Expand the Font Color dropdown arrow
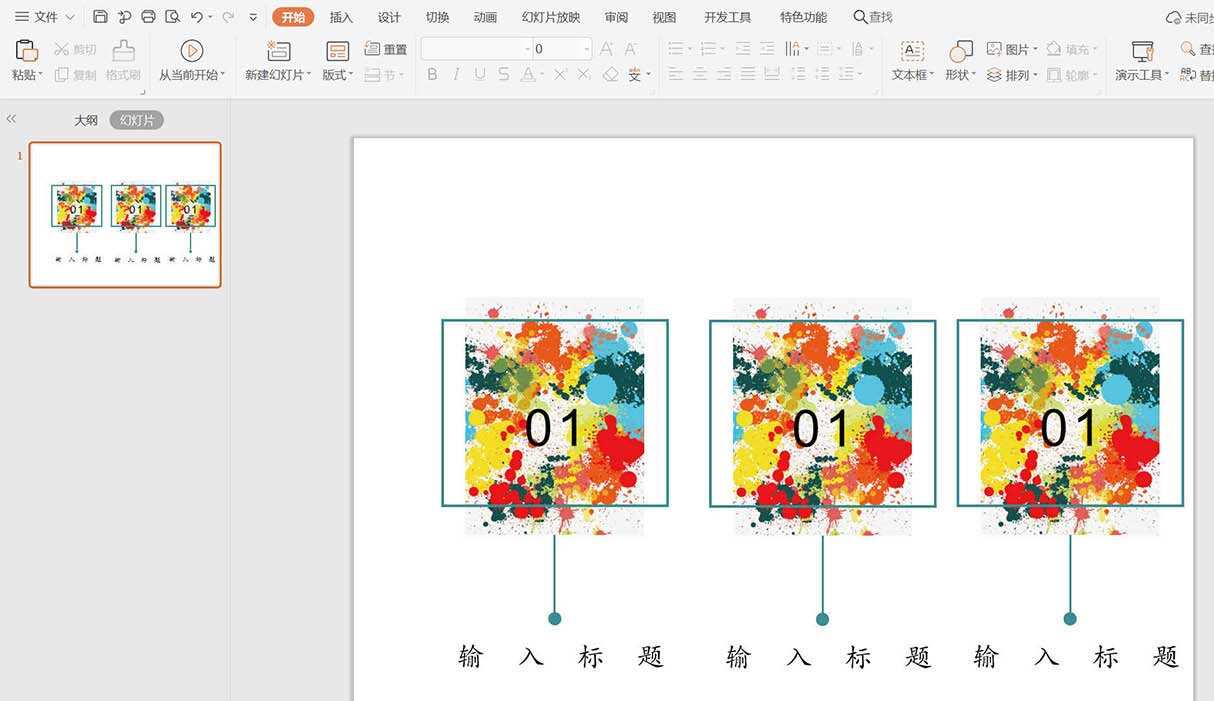Screen dimensions: 1214x701 [x=543, y=75]
